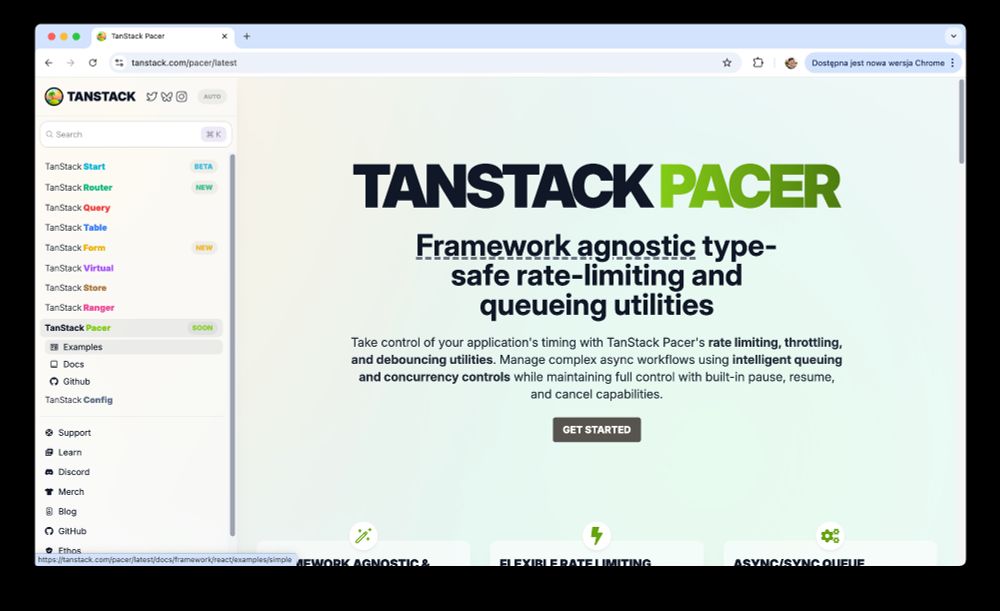
Task: Open TanStack Table in sidebar
Action: [131, 228]
